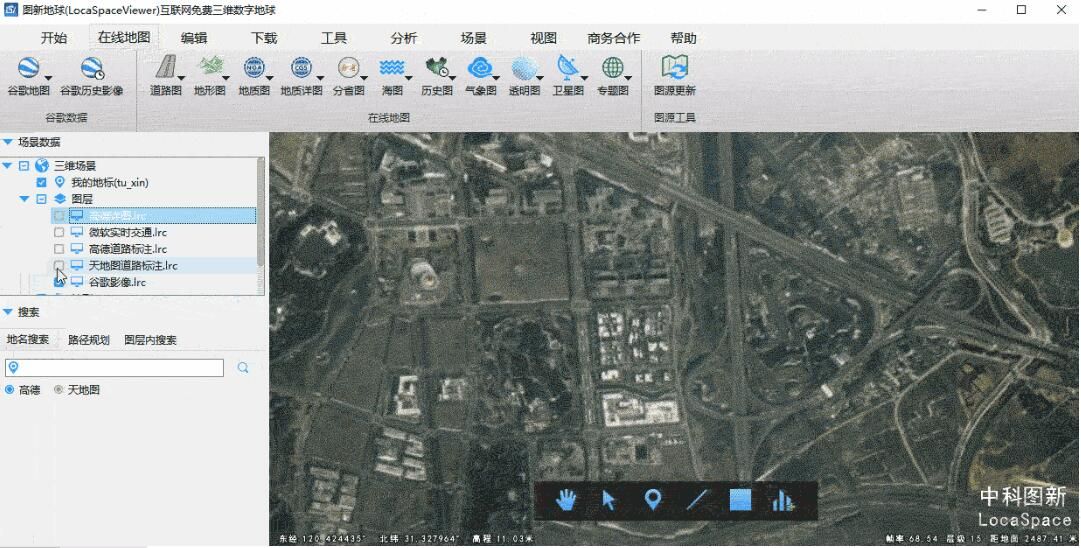Enable the 微软实时交通.lrc layer checkbox
The width and height of the screenshot is (1081, 548).
[x=59, y=232]
